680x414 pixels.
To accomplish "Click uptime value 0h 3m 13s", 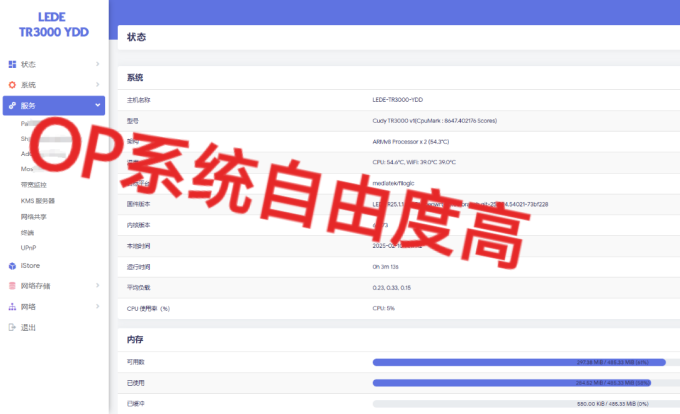I will [x=385, y=267].
